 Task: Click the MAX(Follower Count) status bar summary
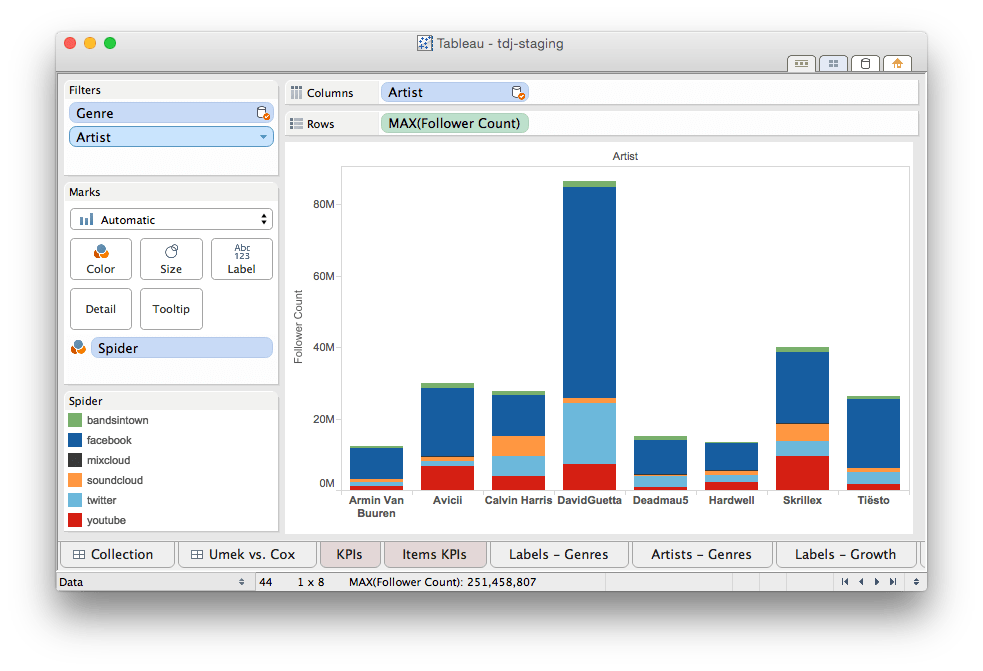point(443,582)
